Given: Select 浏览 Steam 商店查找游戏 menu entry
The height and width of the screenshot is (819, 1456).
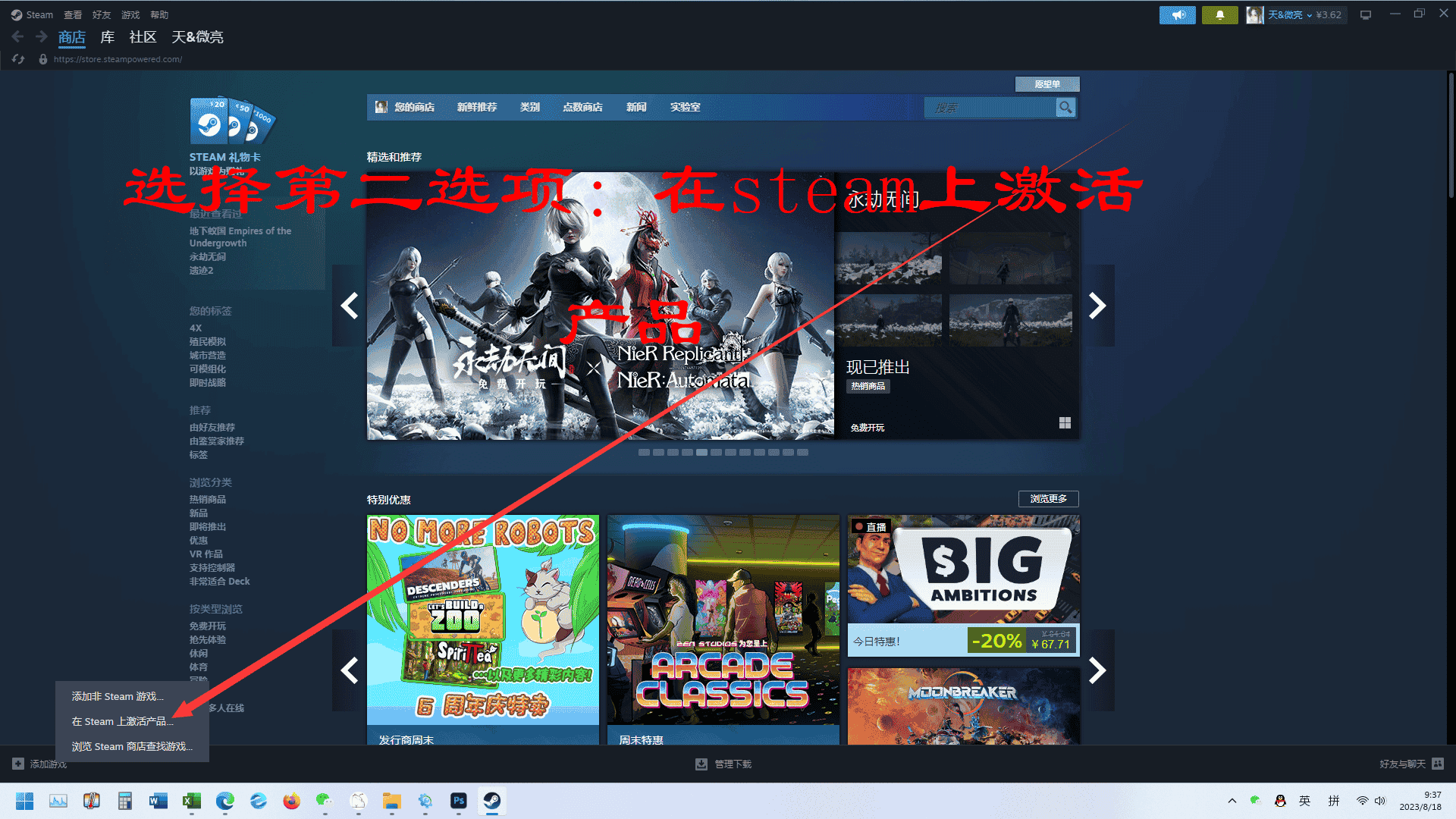Looking at the screenshot, I should [x=132, y=746].
